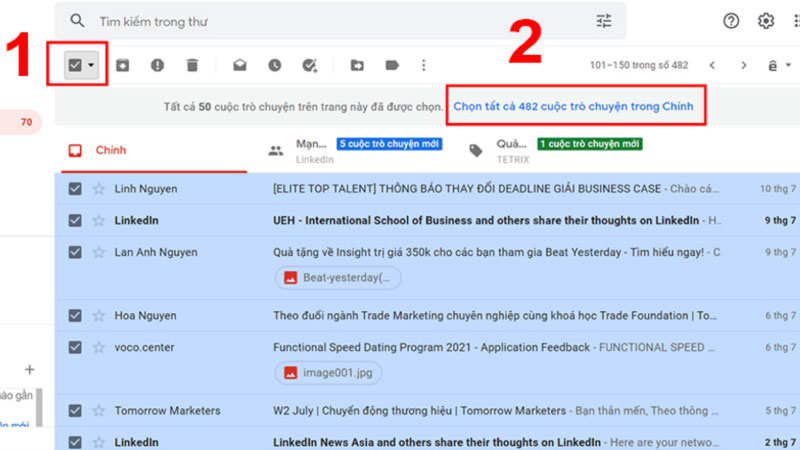Uncheck the UEH LinkedIn email checkbox

pos(75,220)
